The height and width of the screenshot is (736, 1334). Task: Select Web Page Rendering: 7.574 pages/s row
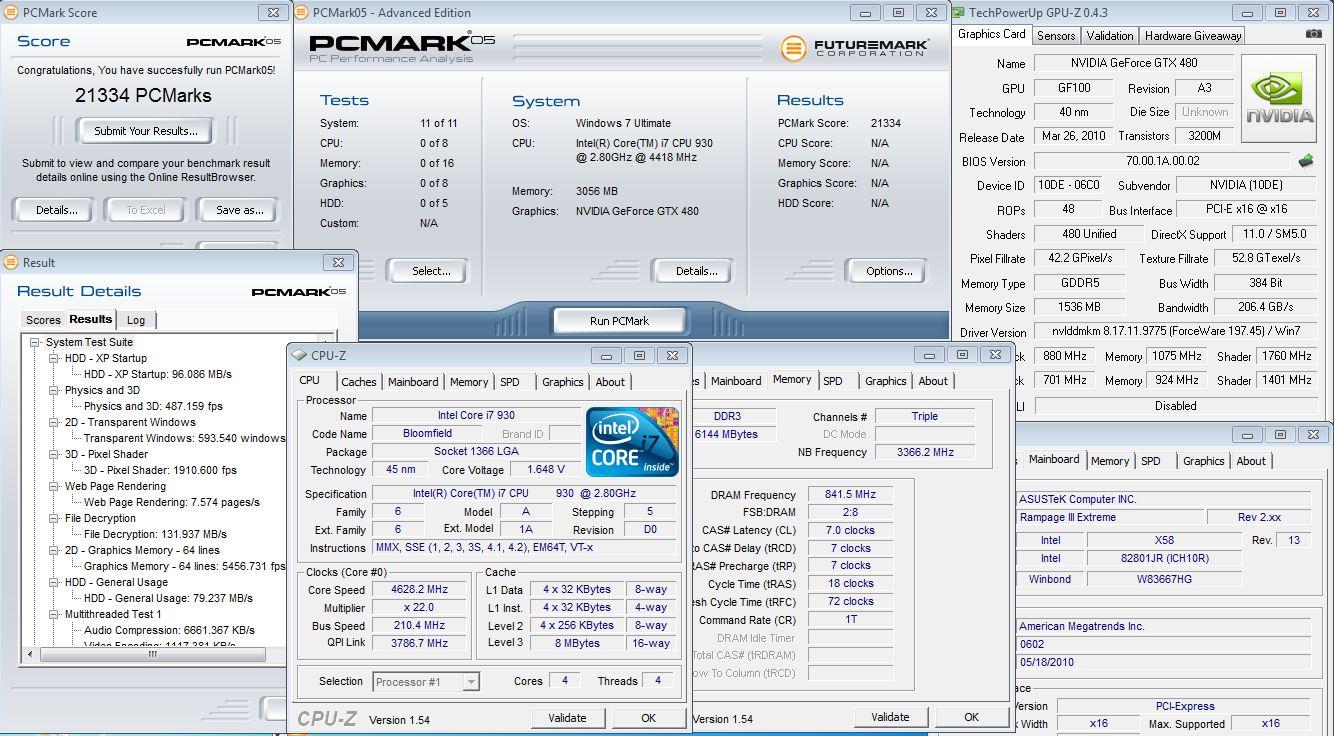coord(172,502)
